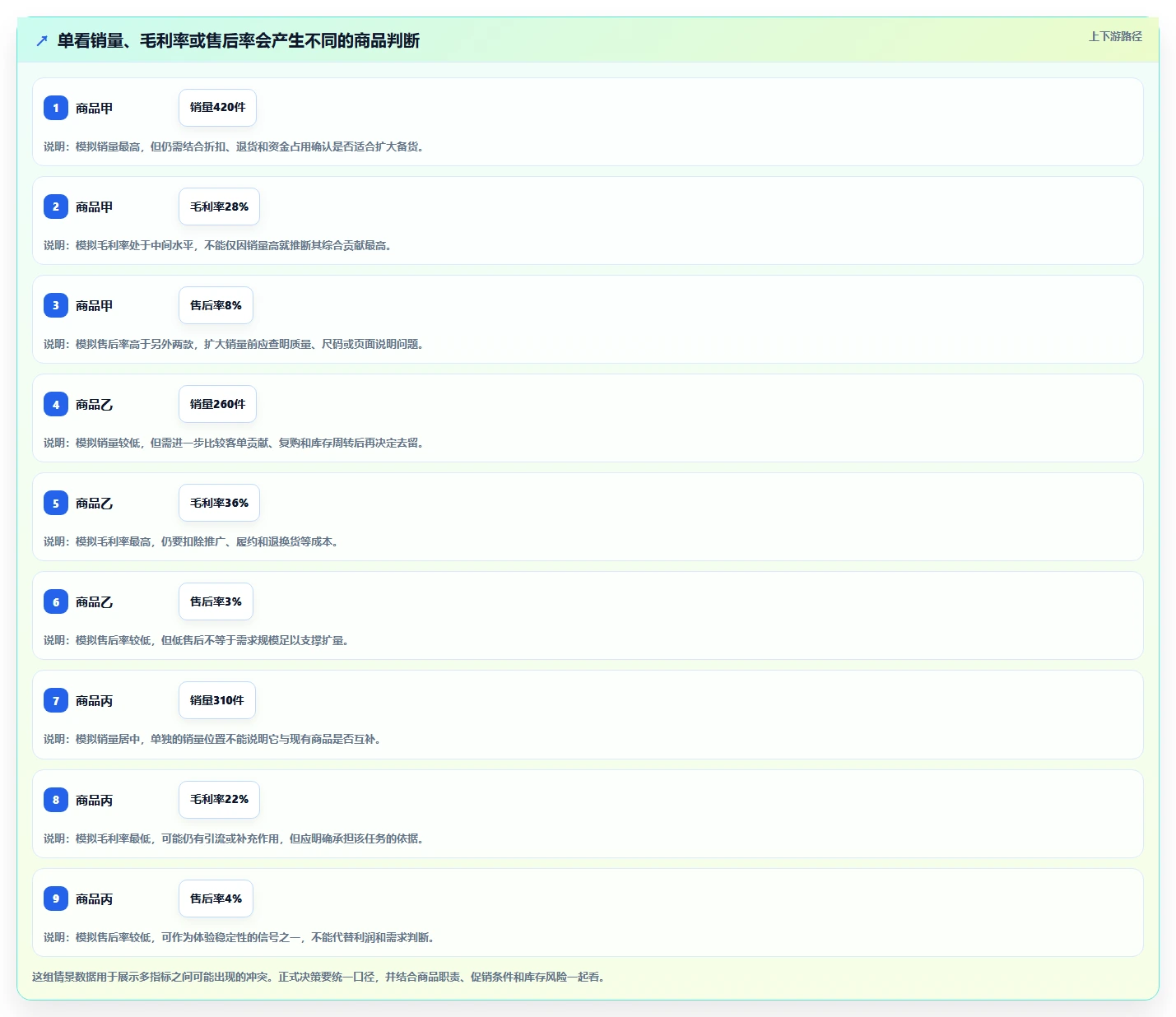
Task: Click the 毛利率22% chip
Action: point(219,800)
